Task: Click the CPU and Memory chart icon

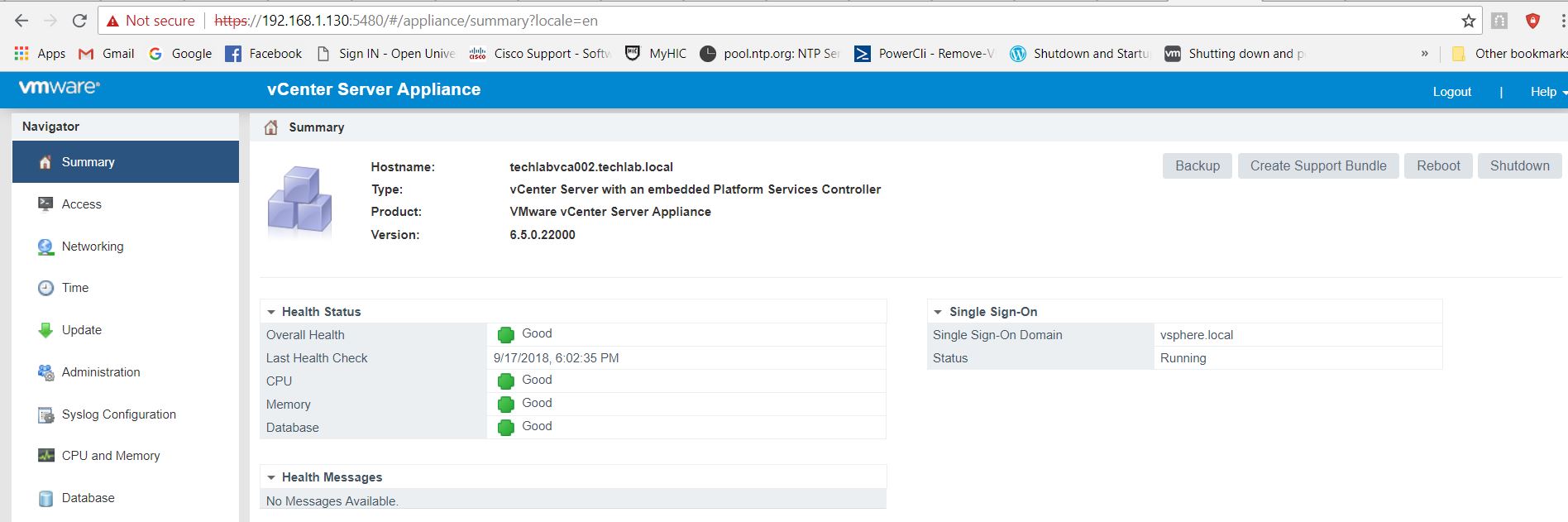Action: (x=45, y=456)
